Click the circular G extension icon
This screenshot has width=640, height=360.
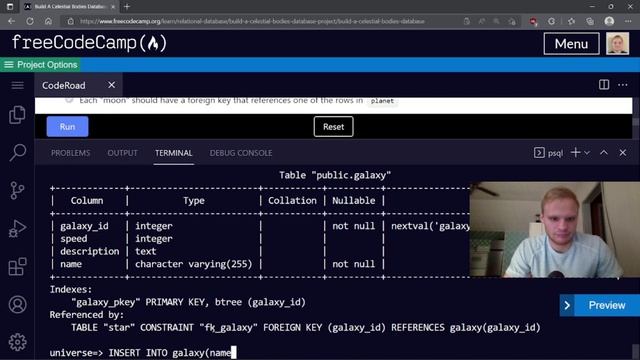(x=551, y=21)
